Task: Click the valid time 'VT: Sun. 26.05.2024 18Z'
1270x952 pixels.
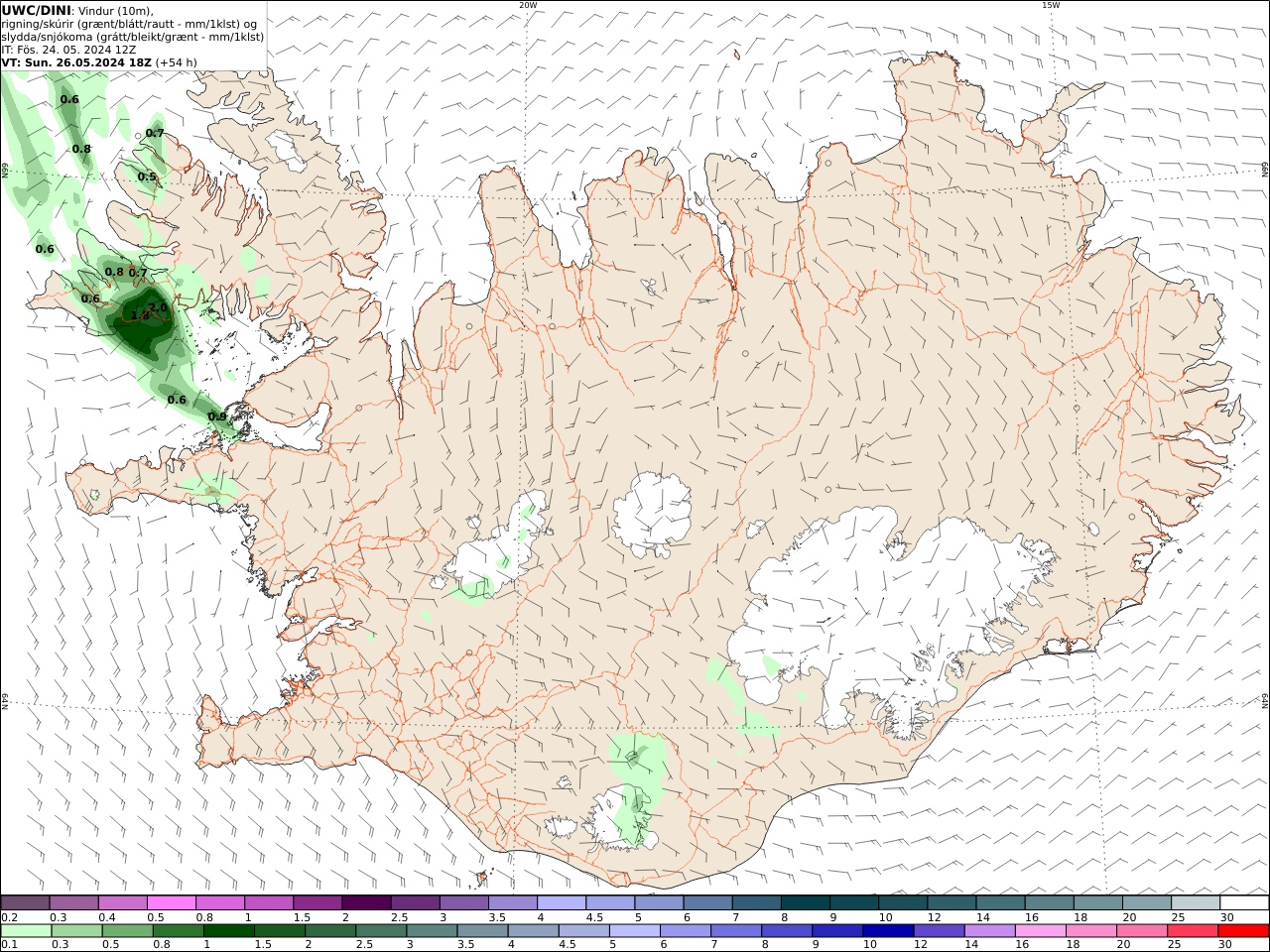Action: click(76, 61)
